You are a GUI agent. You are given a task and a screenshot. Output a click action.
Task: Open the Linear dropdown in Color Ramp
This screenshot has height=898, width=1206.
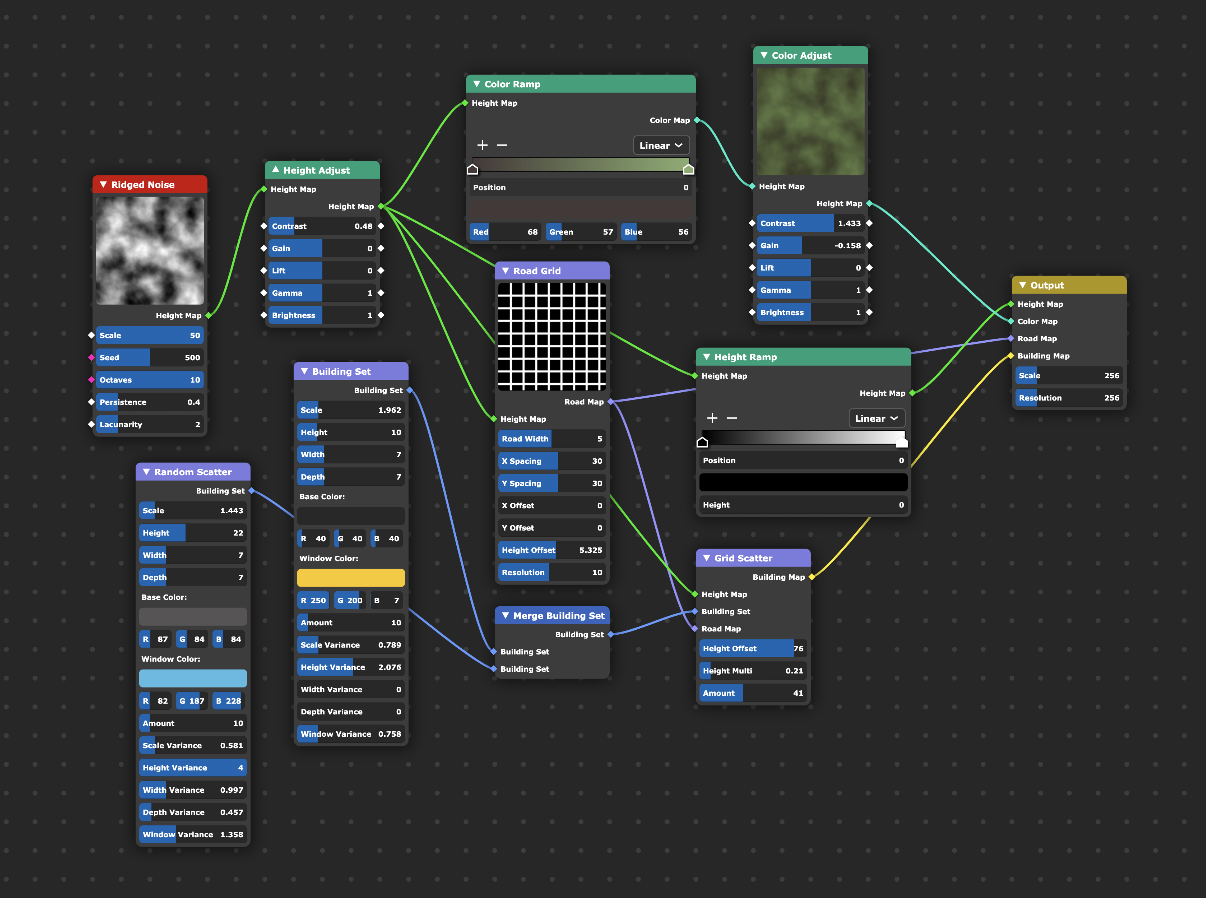coord(661,146)
